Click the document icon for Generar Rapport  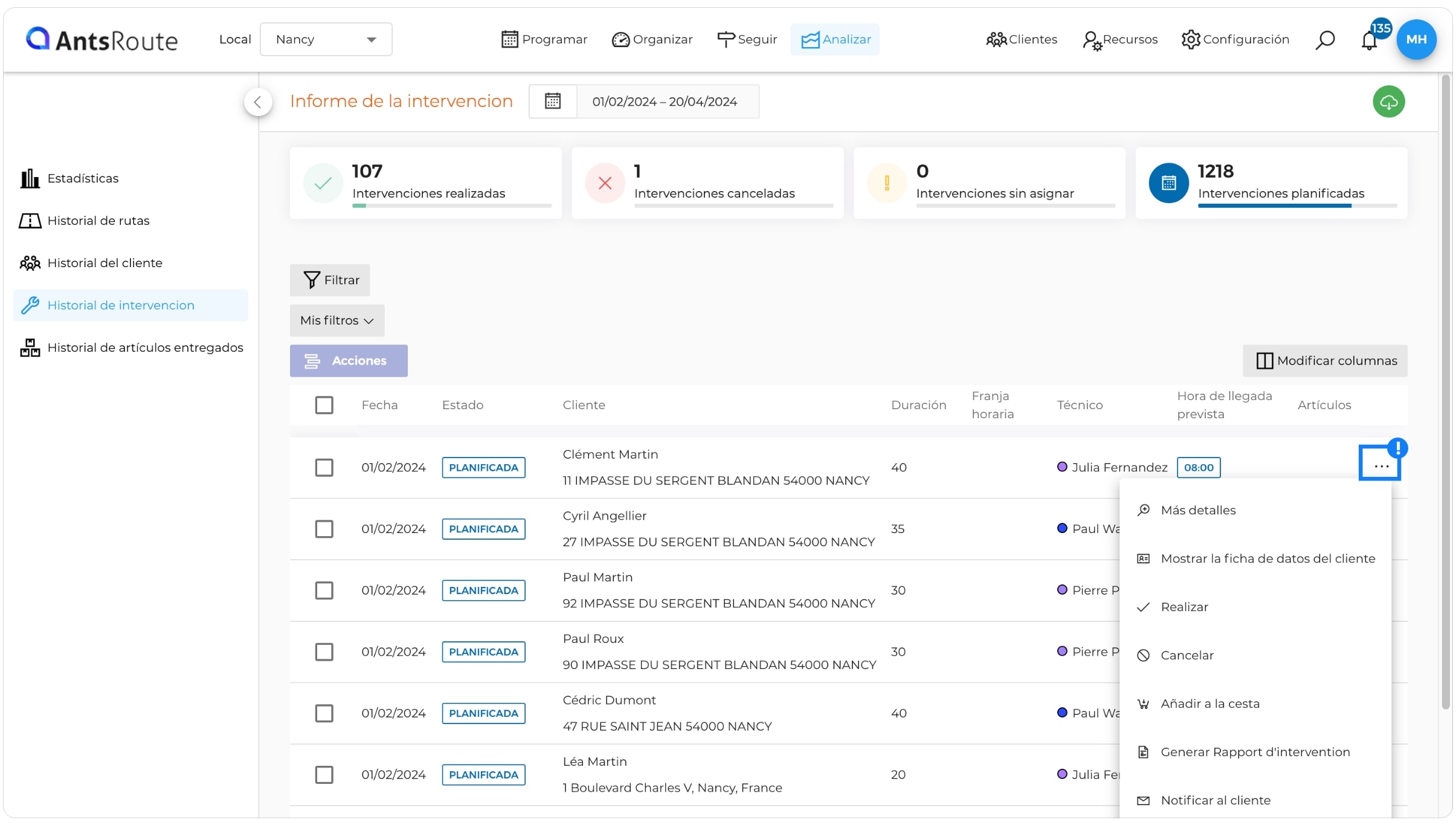[x=1143, y=752]
